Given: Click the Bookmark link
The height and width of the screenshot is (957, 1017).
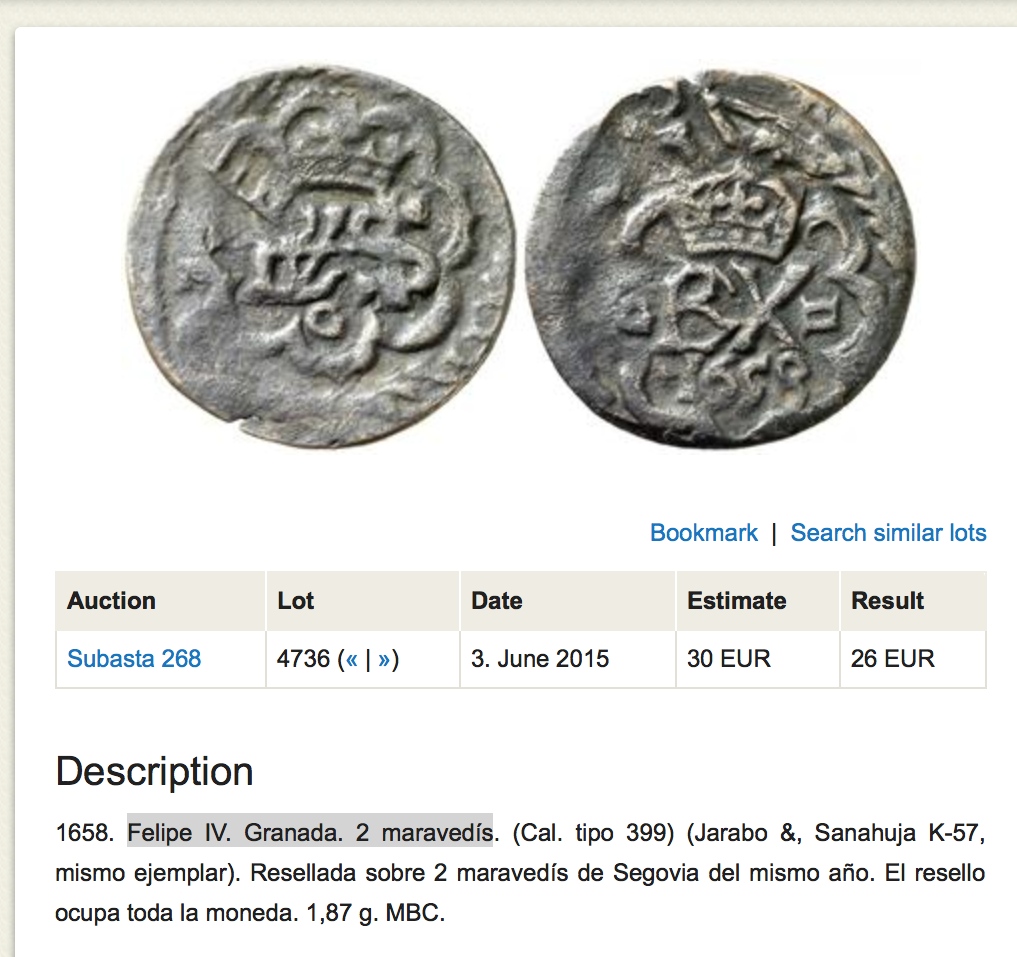Looking at the screenshot, I should (704, 533).
